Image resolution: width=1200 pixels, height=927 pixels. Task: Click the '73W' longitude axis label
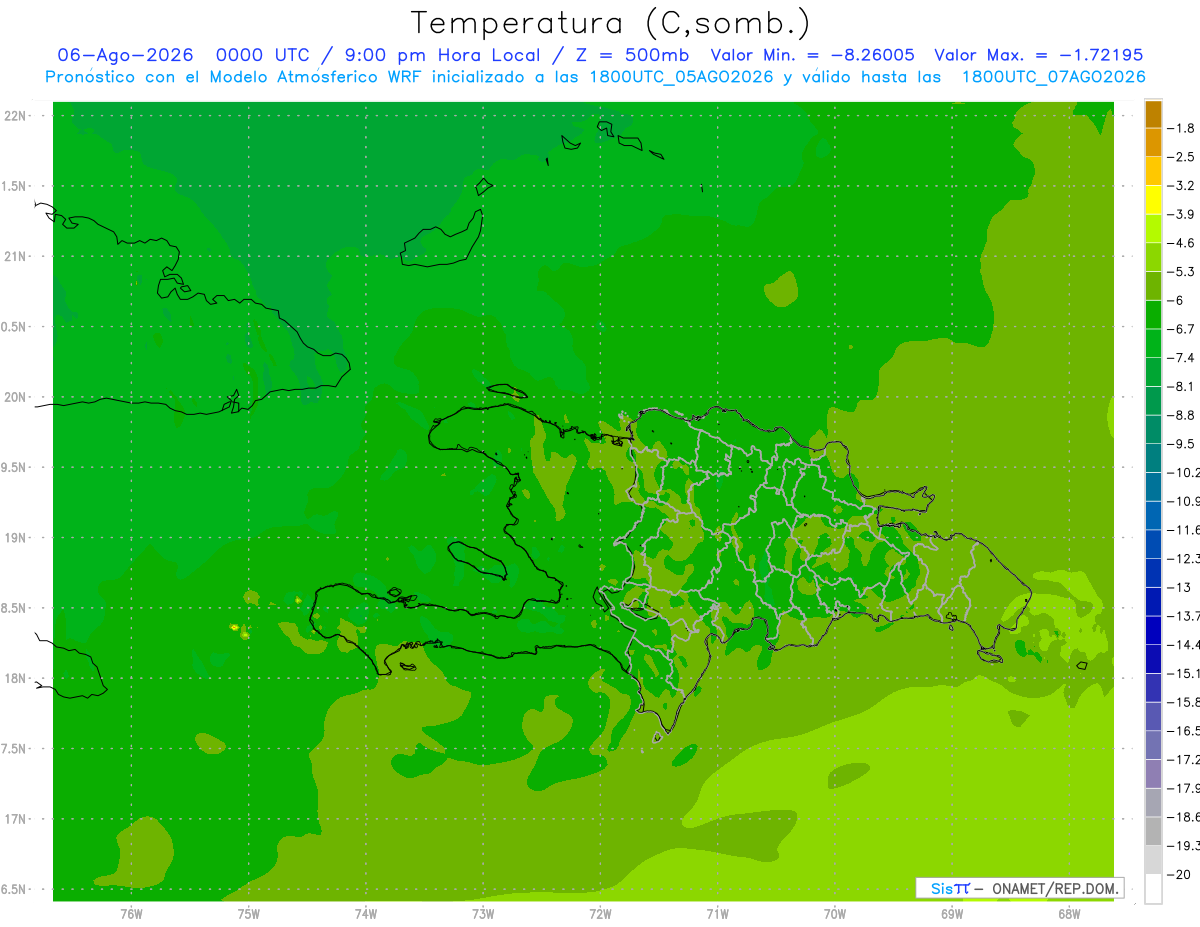tap(483, 914)
